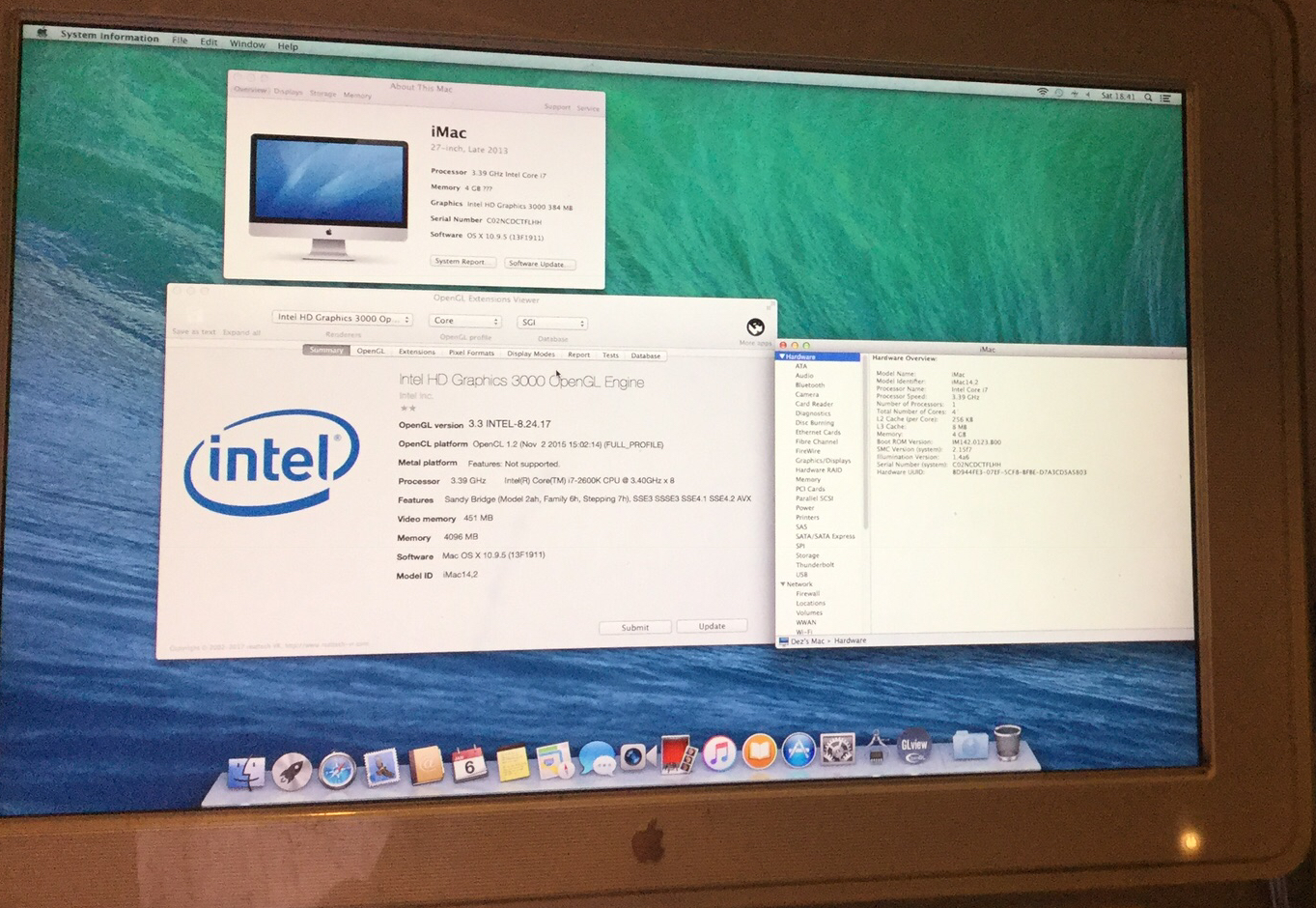This screenshot has width=1316, height=908.
Task: Collapse the Network tree section
Action: 783,584
